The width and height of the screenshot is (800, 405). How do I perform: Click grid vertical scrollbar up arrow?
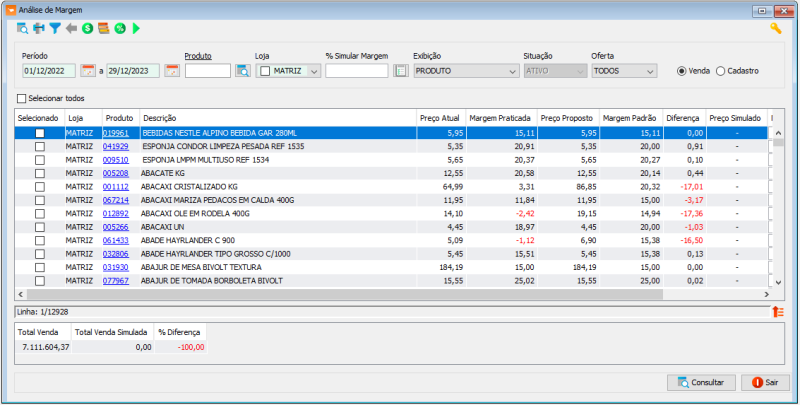click(778, 133)
